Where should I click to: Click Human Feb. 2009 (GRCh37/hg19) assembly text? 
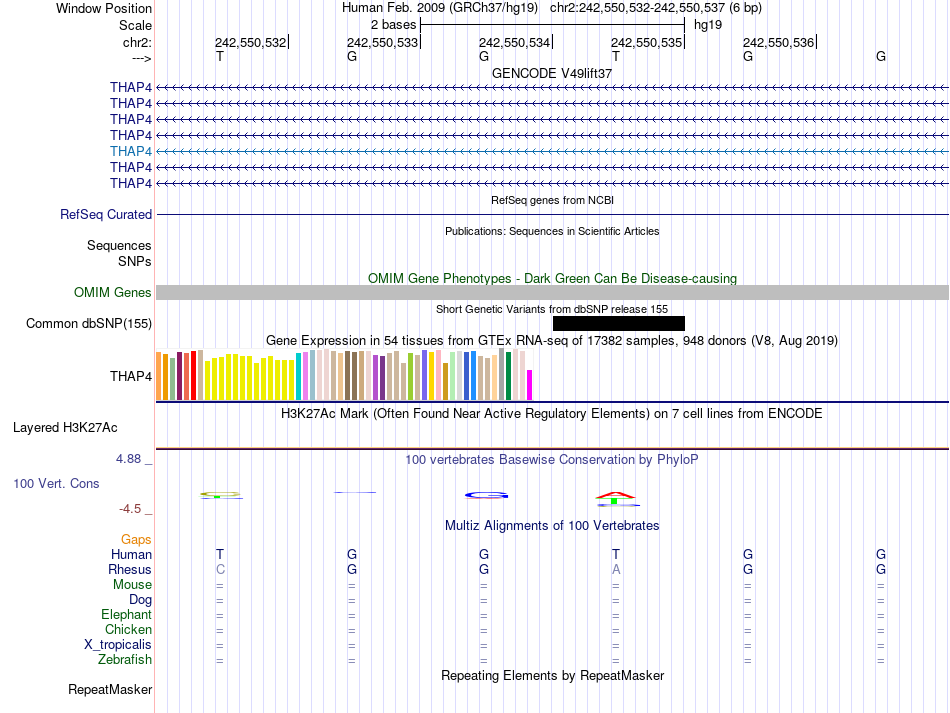pyautogui.click(x=440, y=8)
